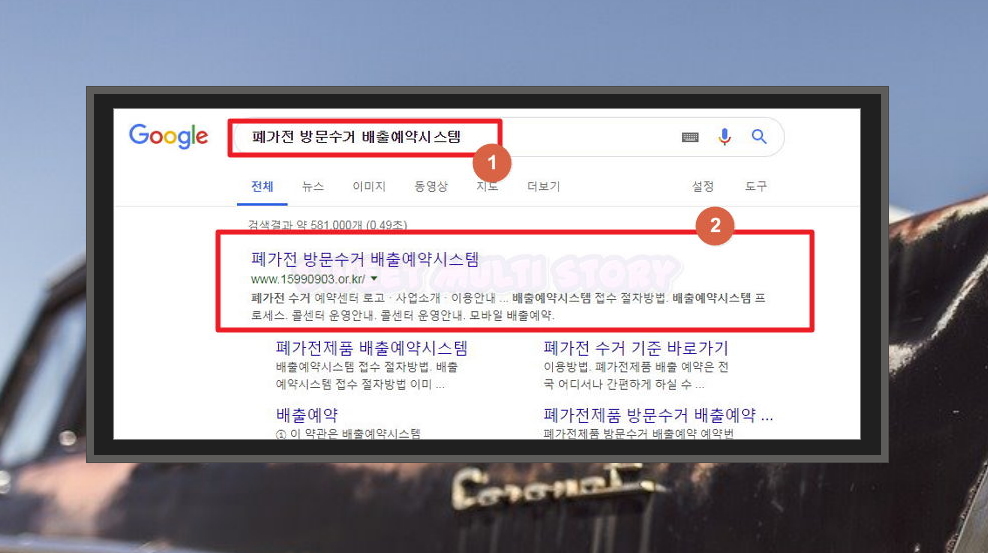The height and width of the screenshot is (553, 988).
Task: Open the 폐가전제품 배출예약시스템 sitelink
Action: tap(372, 348)
